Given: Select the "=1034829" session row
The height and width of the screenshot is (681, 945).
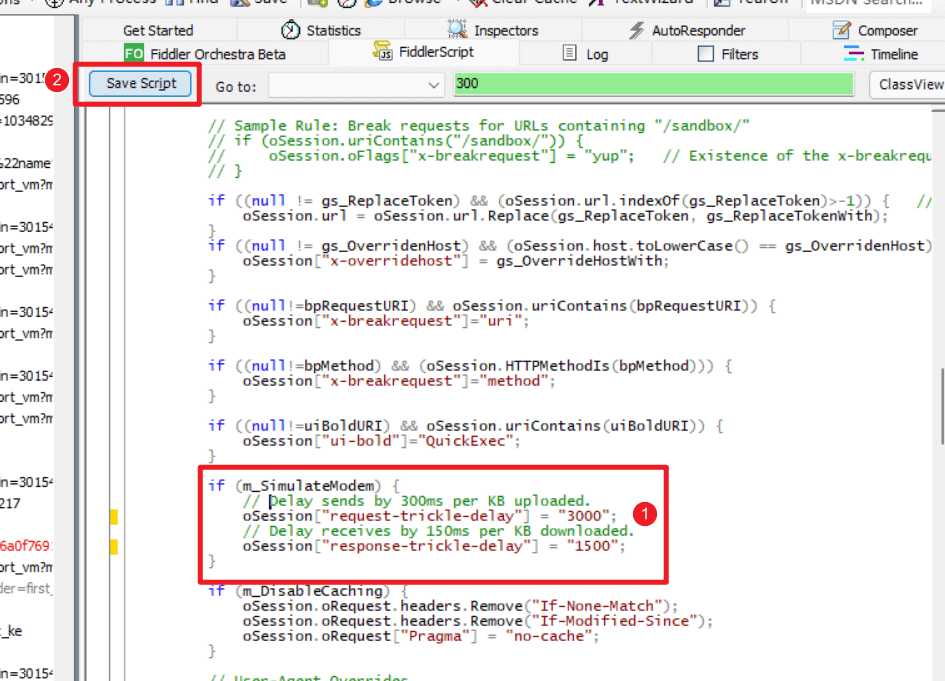Looking at the screenshot, I should 26,121.
